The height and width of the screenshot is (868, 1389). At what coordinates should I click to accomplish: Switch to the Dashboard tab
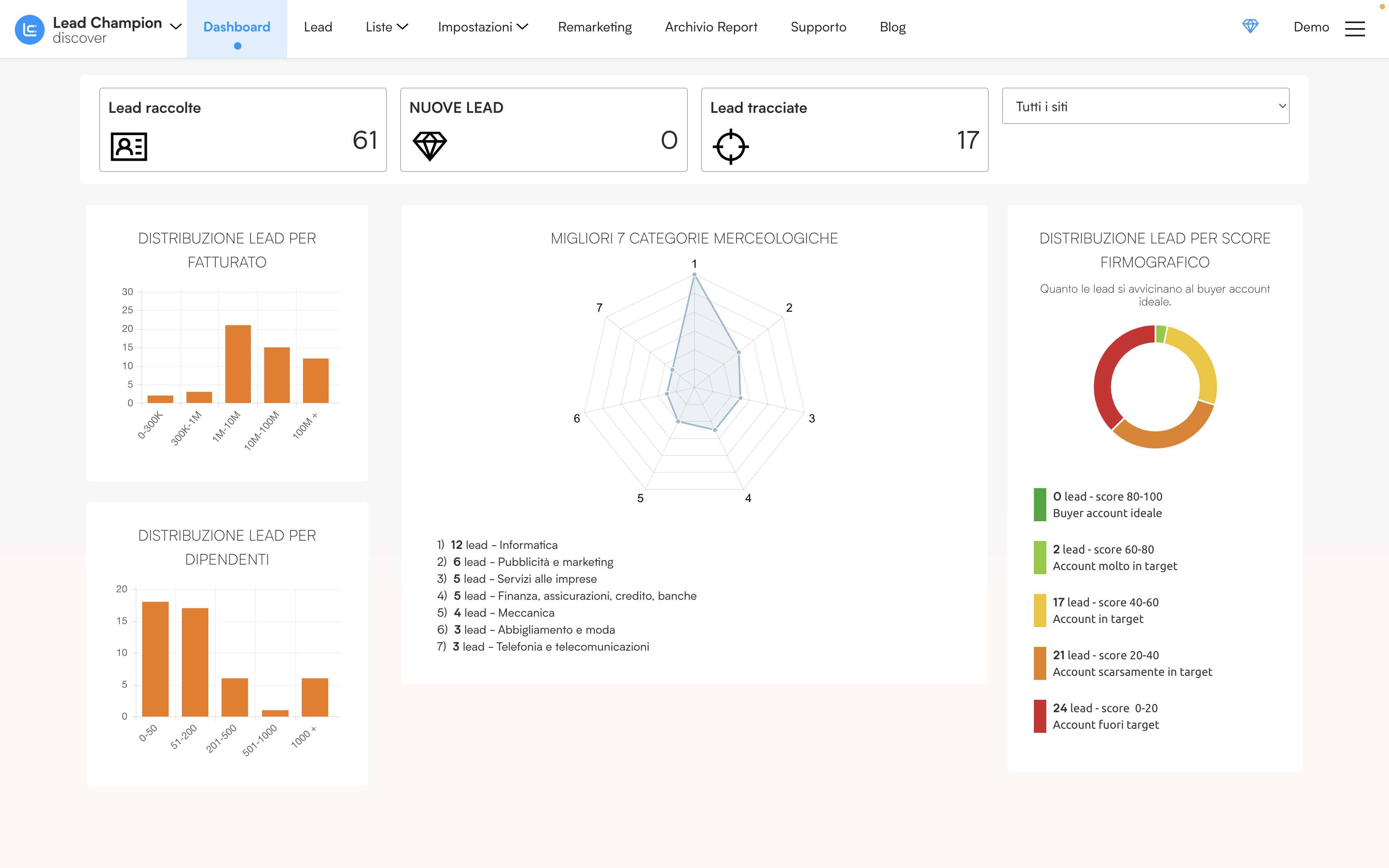click(x=236, y=26)
